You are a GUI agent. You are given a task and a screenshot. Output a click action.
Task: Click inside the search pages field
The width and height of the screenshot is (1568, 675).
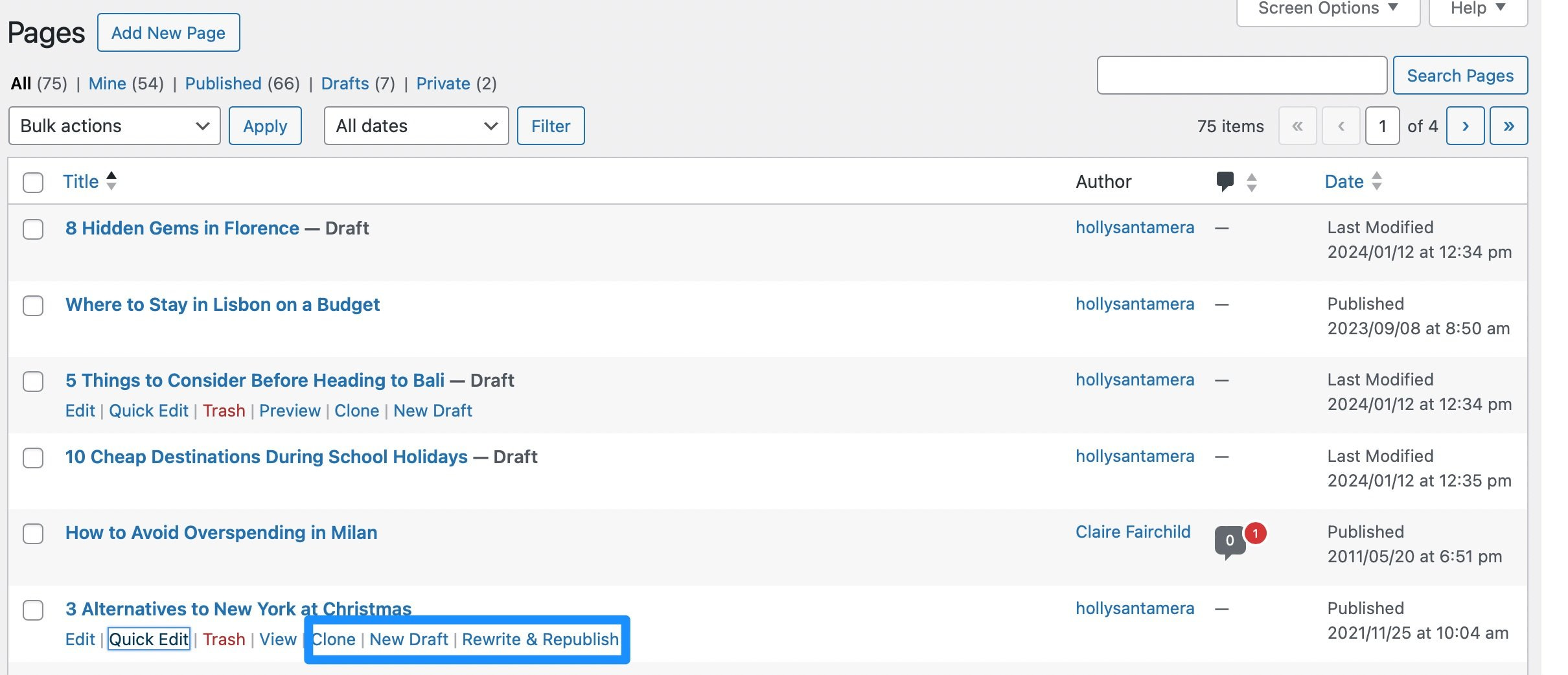[1241, 74]
